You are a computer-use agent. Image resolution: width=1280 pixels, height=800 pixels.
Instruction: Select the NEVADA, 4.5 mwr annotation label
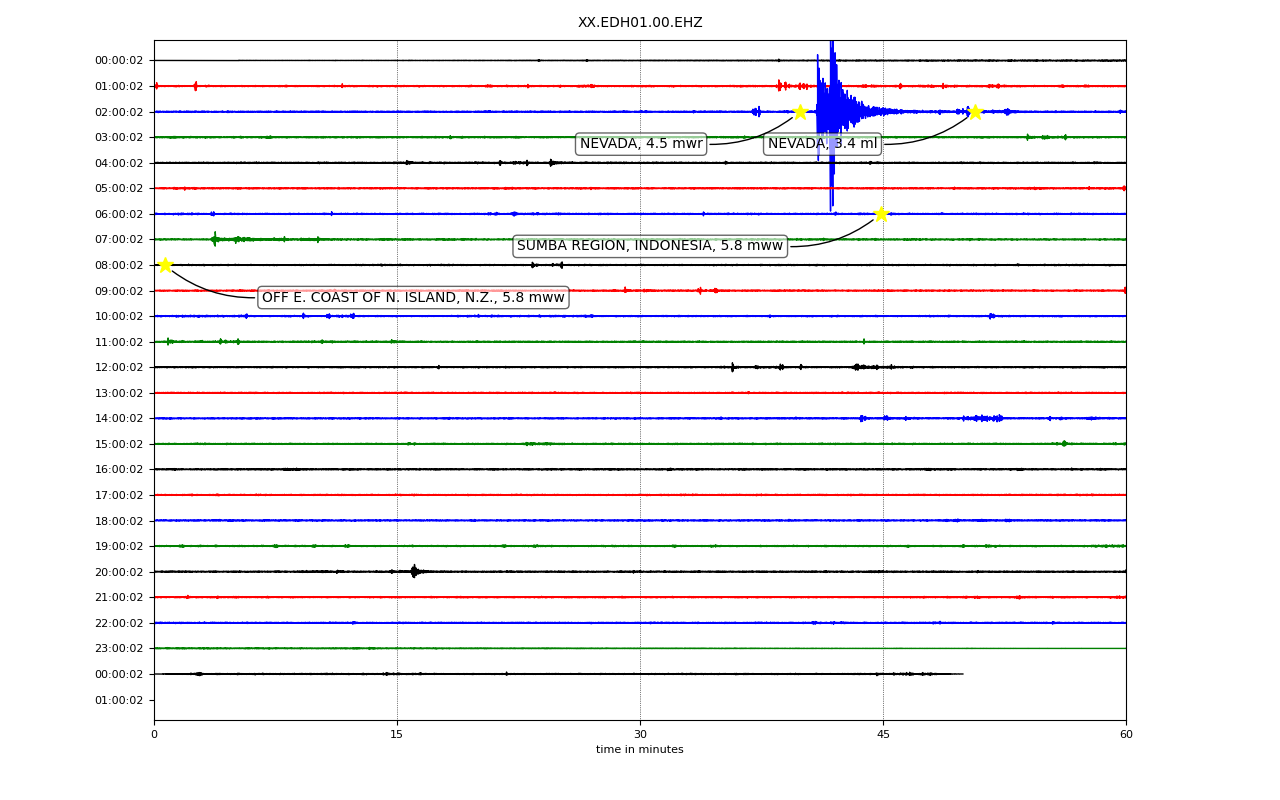[x=641, y=144]
